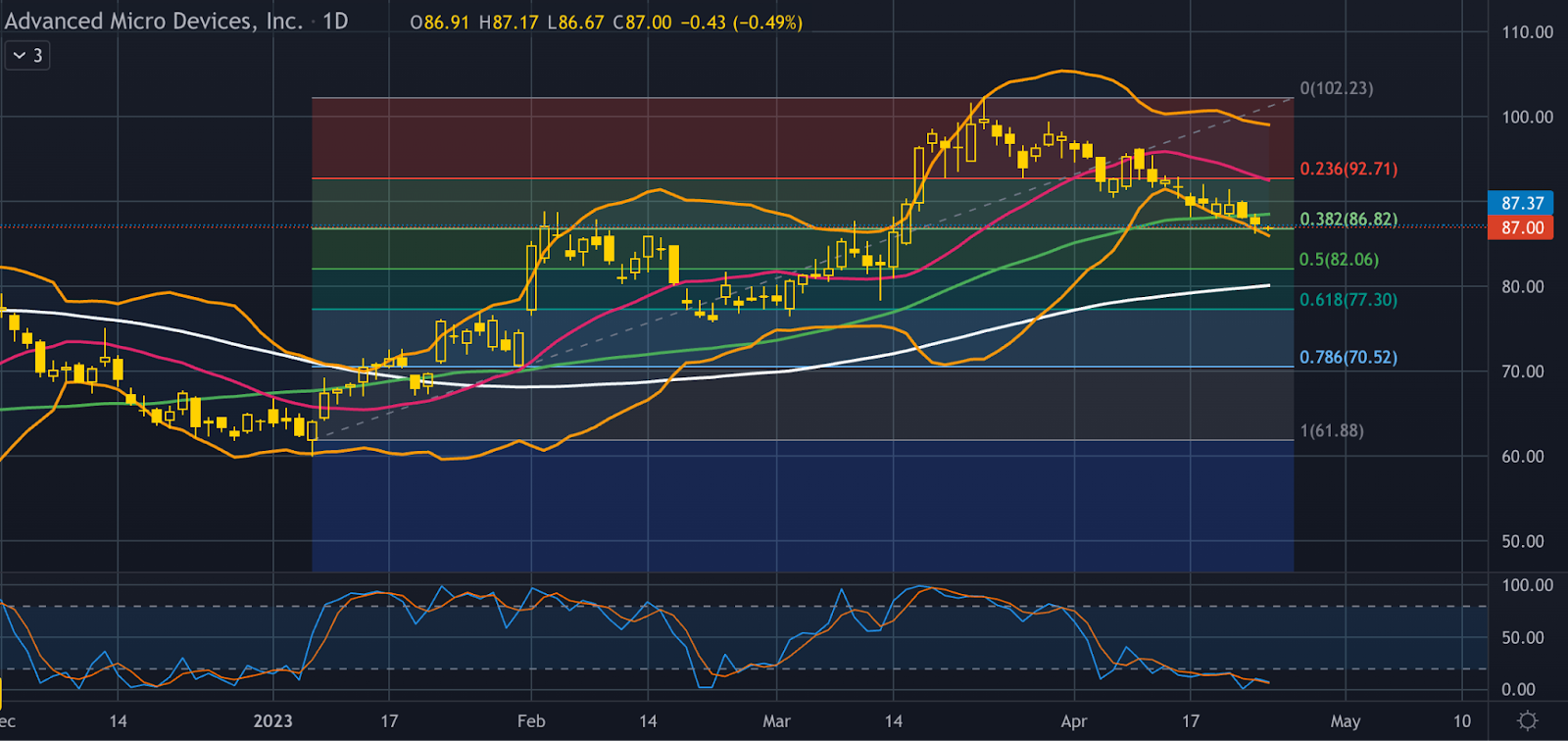Click the −0.43 (−0.49%) change value
The height and width of the screenshot is (741, 1568).
tap(742, 22)
